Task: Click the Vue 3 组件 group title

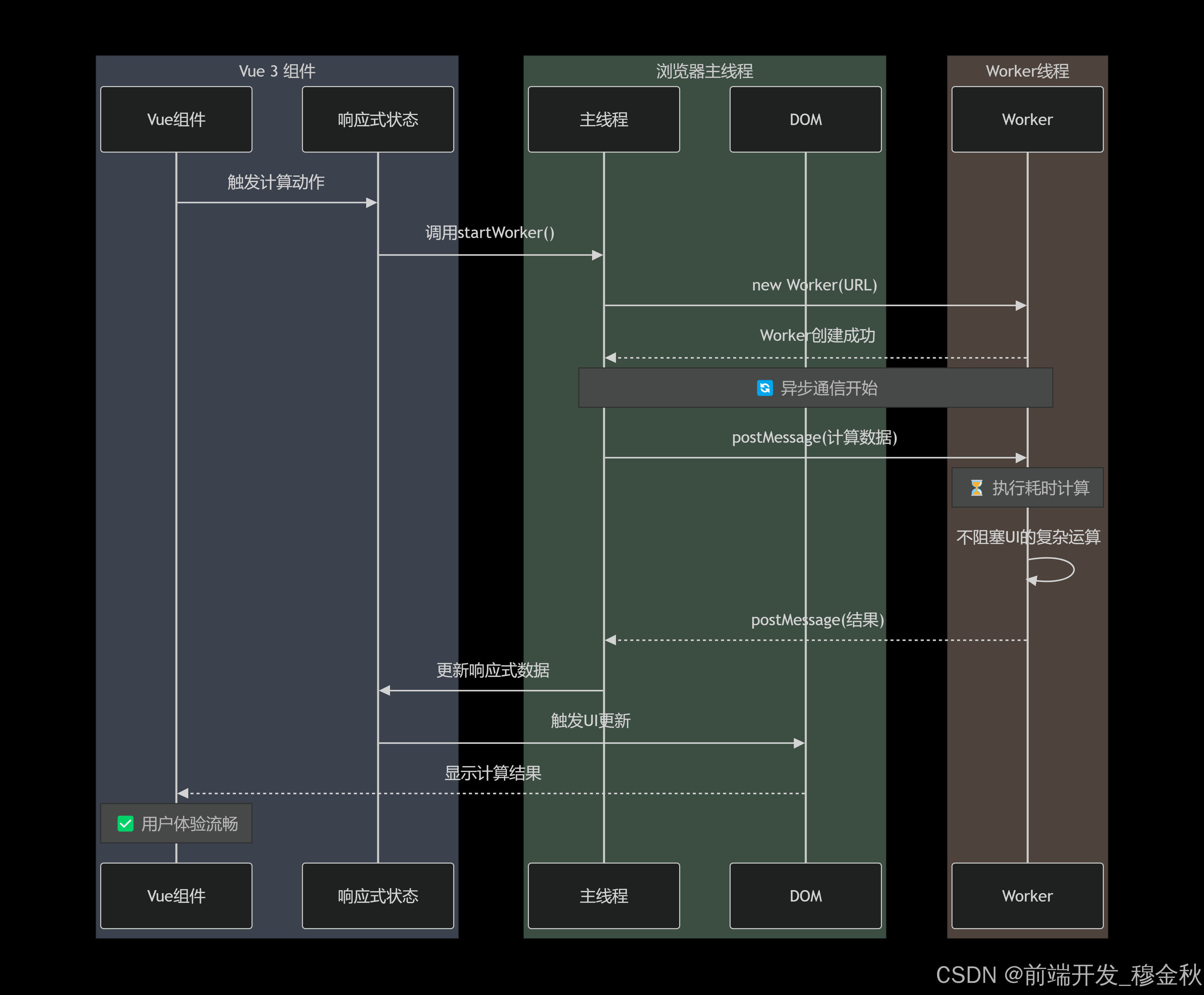Action: click(x=277, y=71)
